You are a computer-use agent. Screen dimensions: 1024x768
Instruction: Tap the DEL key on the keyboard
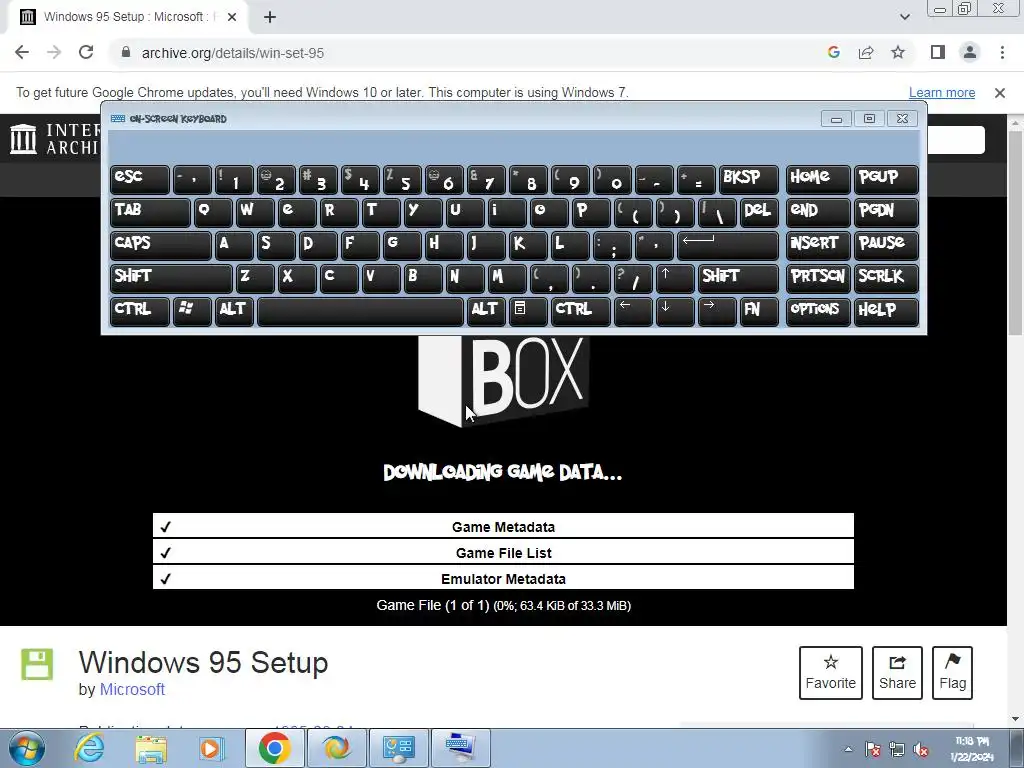click(x=759, y=212)
